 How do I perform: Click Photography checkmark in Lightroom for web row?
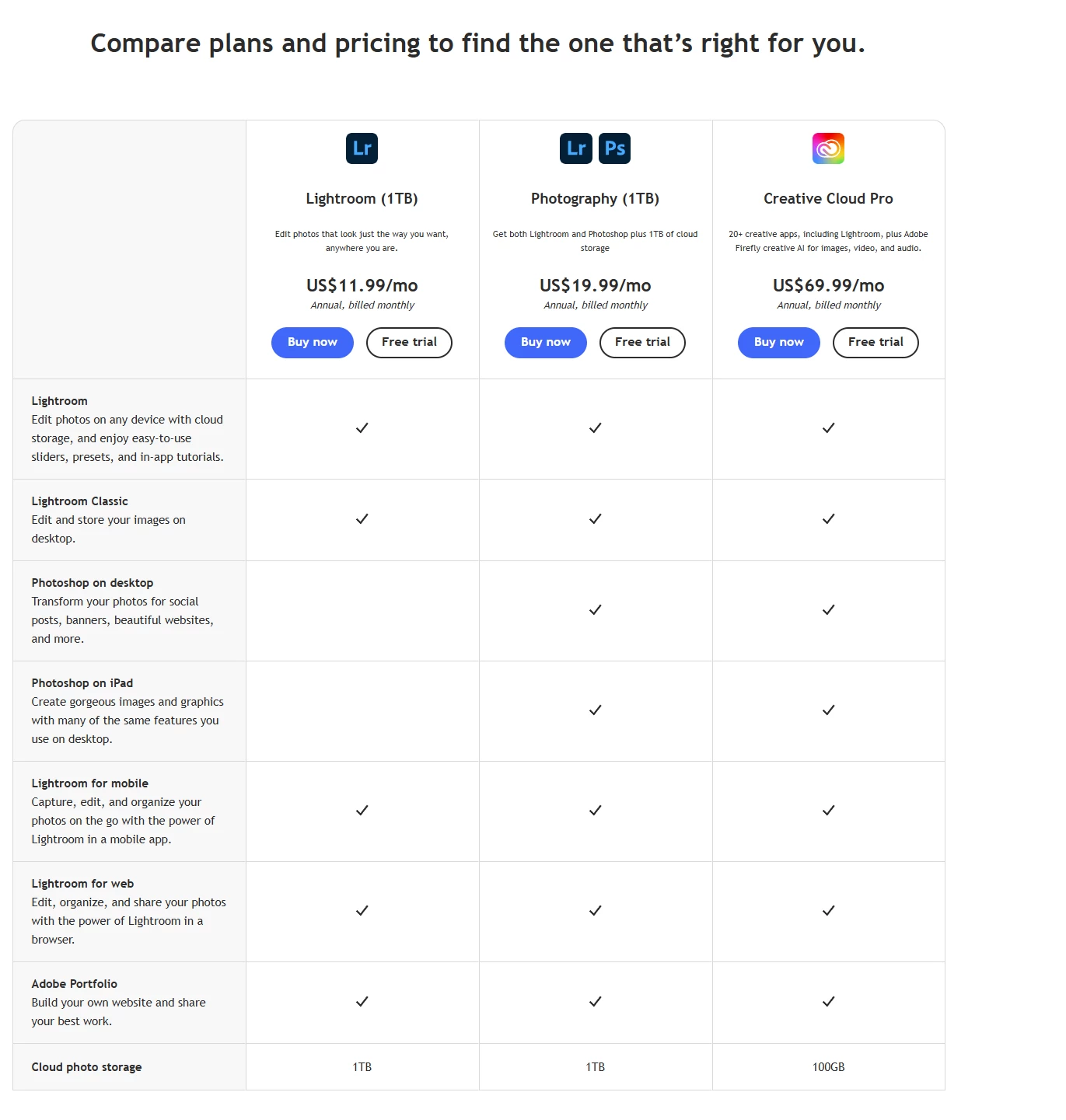595,911
